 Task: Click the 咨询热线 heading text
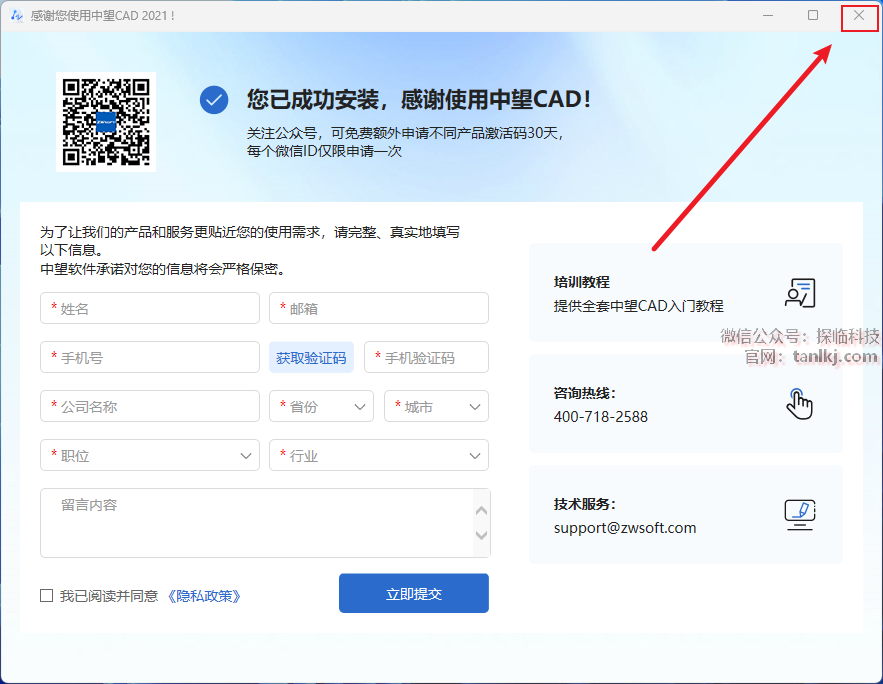[585, 393]
